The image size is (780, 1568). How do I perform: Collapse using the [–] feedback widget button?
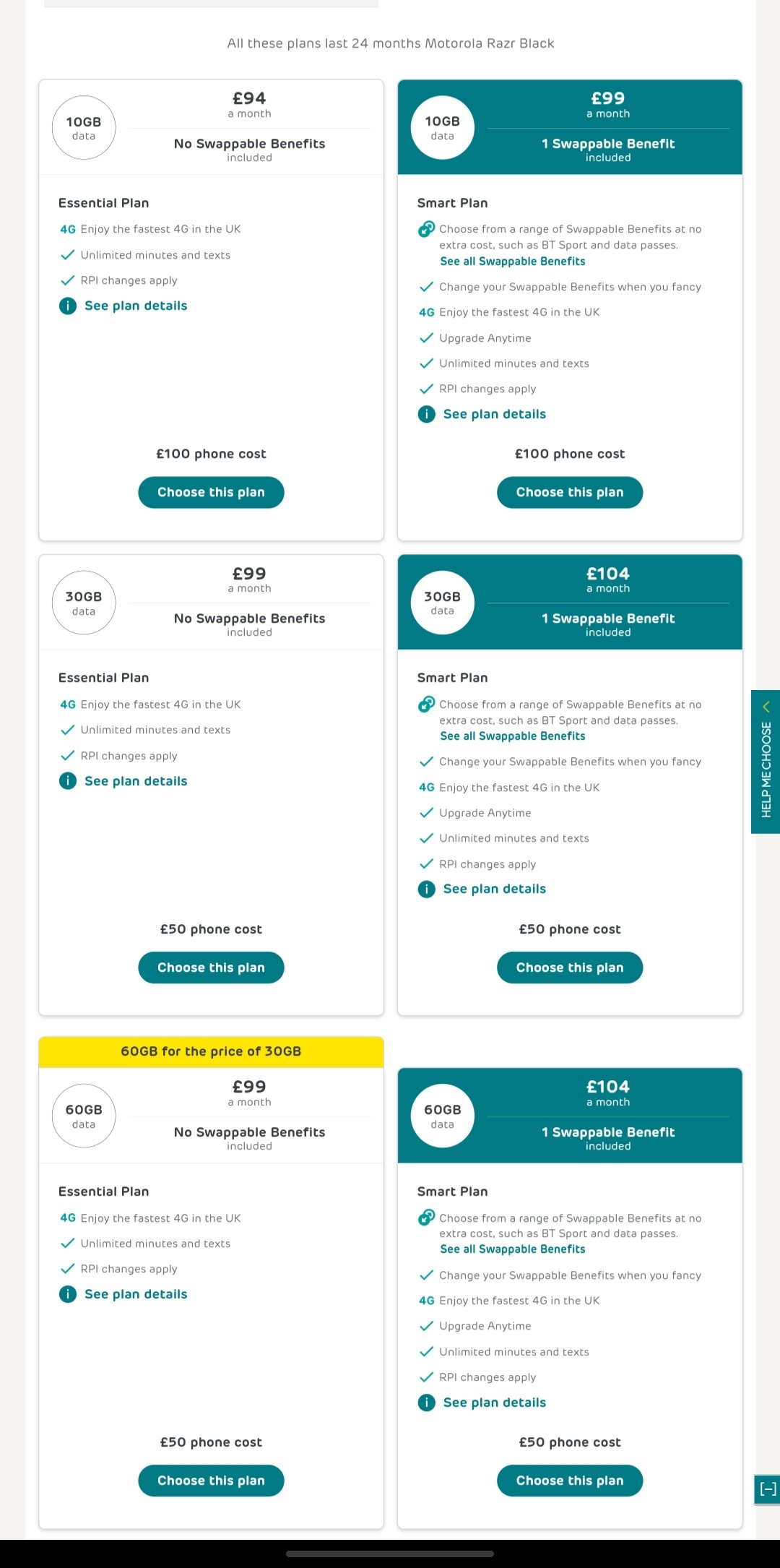[x=767, y=1489]
